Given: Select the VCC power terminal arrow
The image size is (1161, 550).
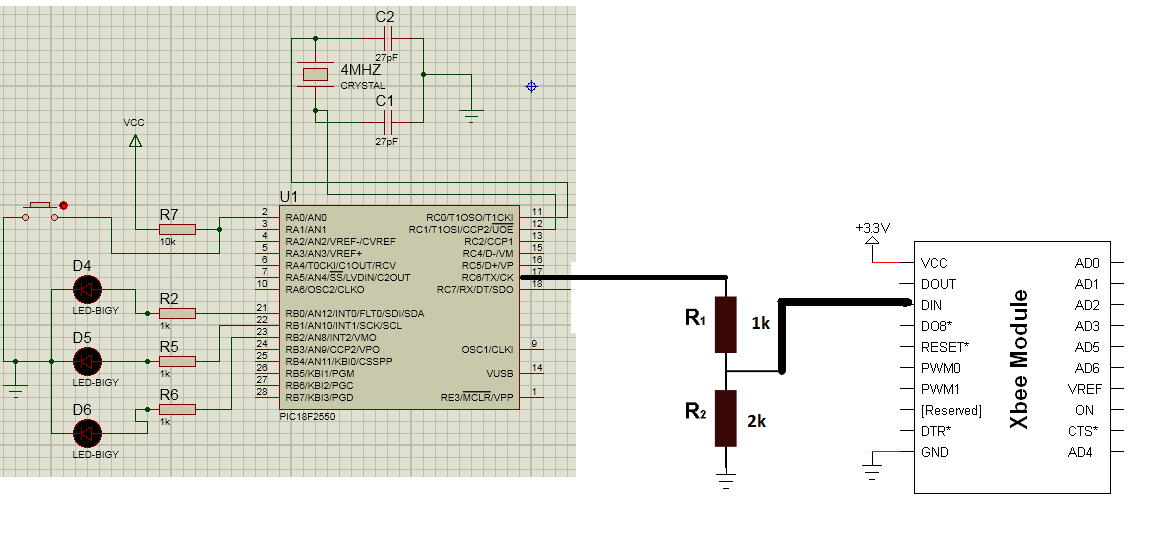Looking at the screenshot, I should [x=135, y=141].
